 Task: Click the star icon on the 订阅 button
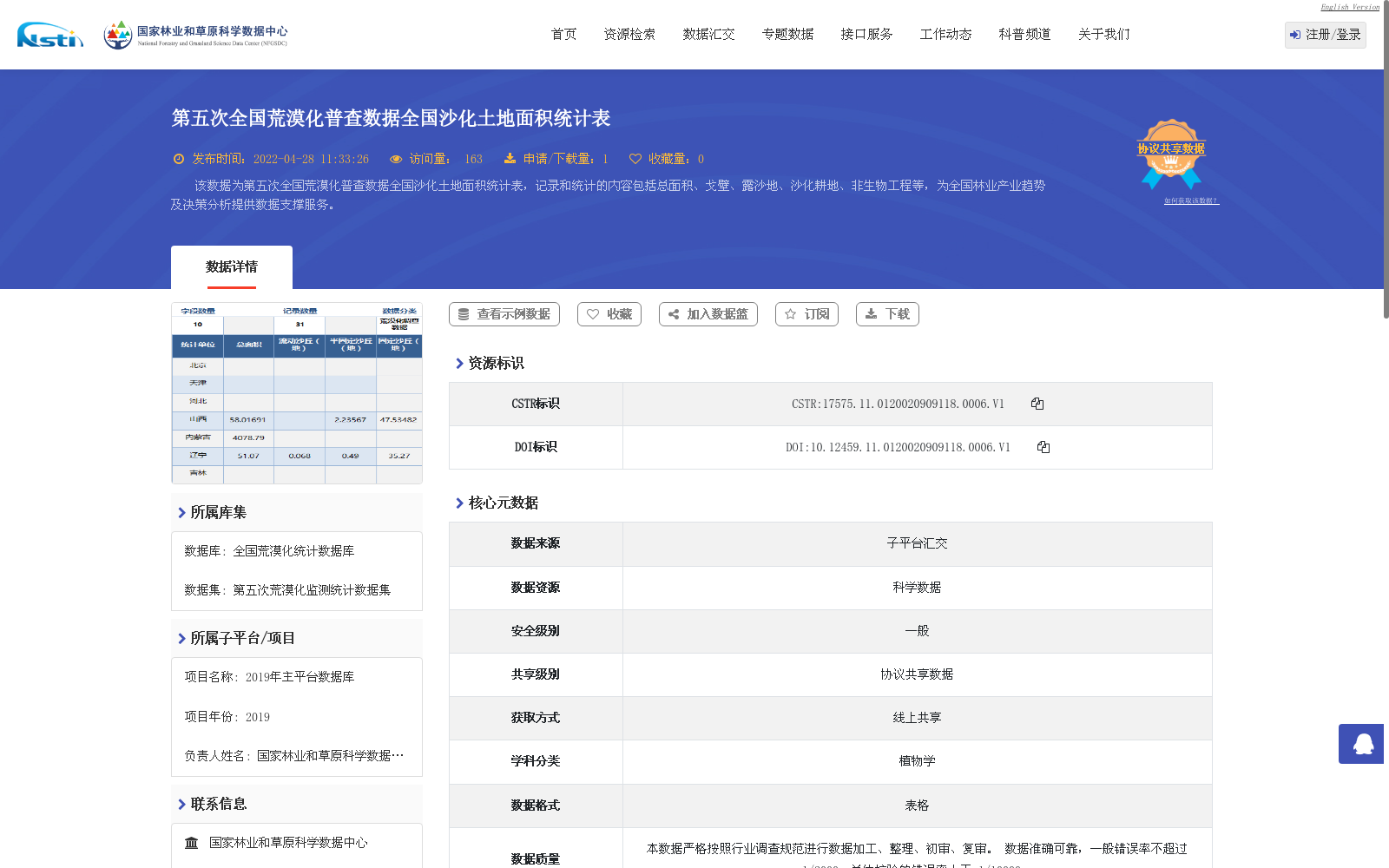(791, 314)
